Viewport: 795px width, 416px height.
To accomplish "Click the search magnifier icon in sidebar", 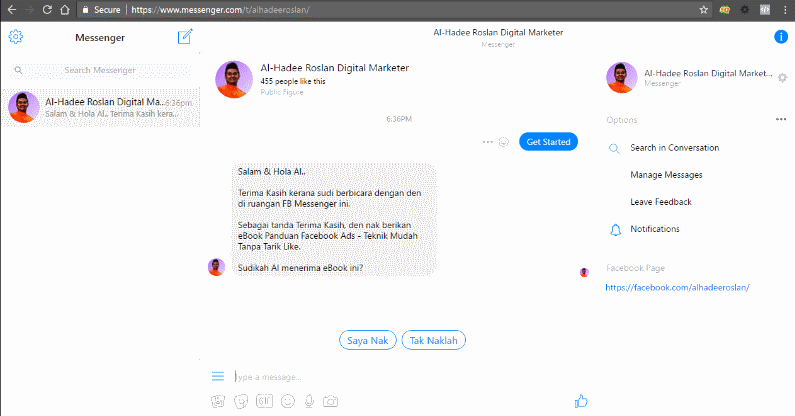I will [18, 70].
